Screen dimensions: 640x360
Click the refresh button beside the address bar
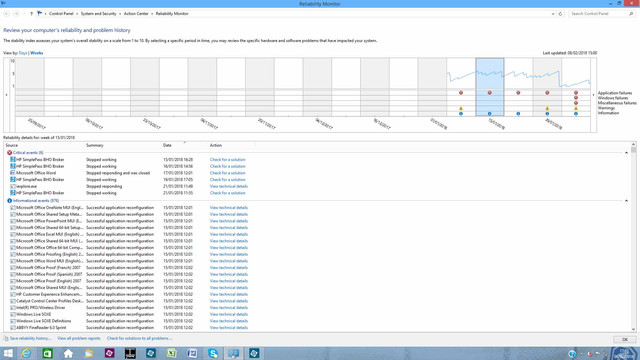[560, 14]
